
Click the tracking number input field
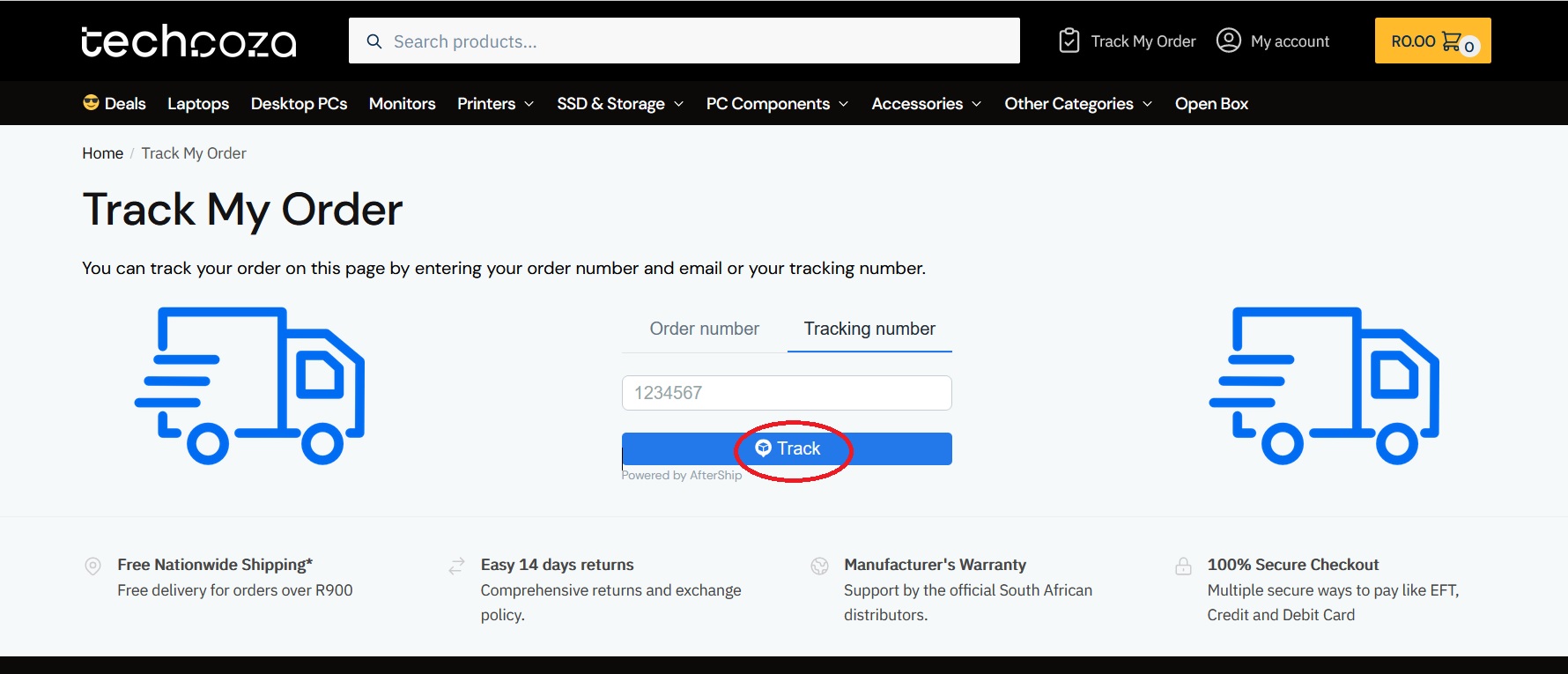[x=786, y=393]
